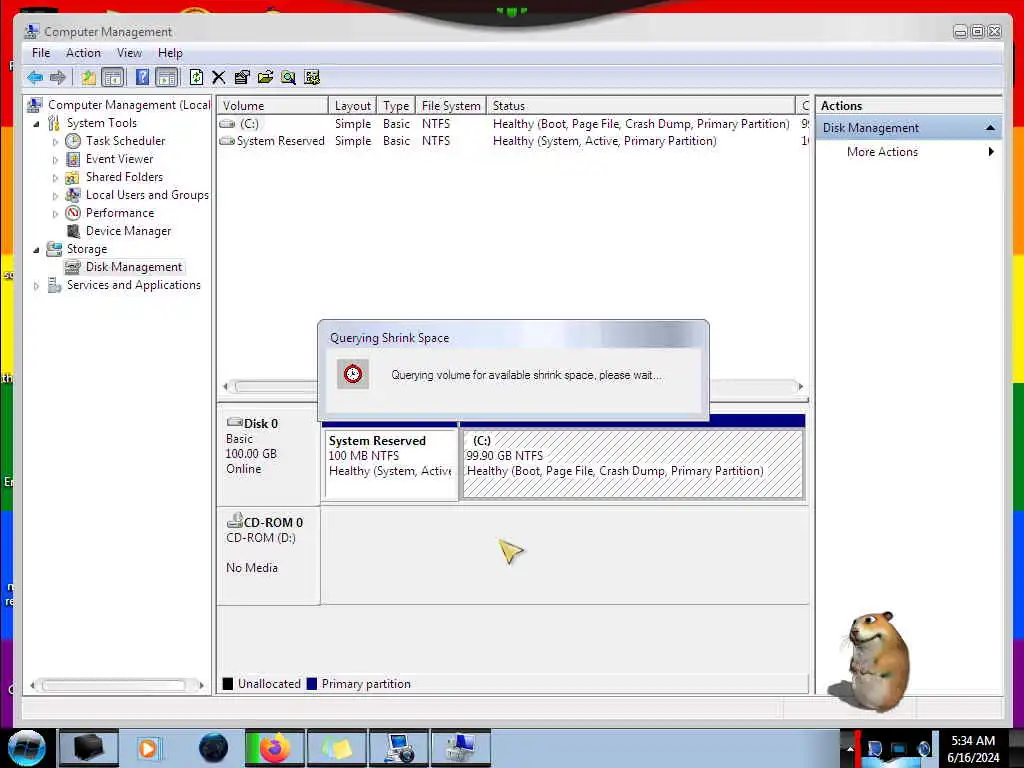The width and height of the screenshot is (1024, 768).
Task: Sort by the Type column header
Action: (396, 105)
